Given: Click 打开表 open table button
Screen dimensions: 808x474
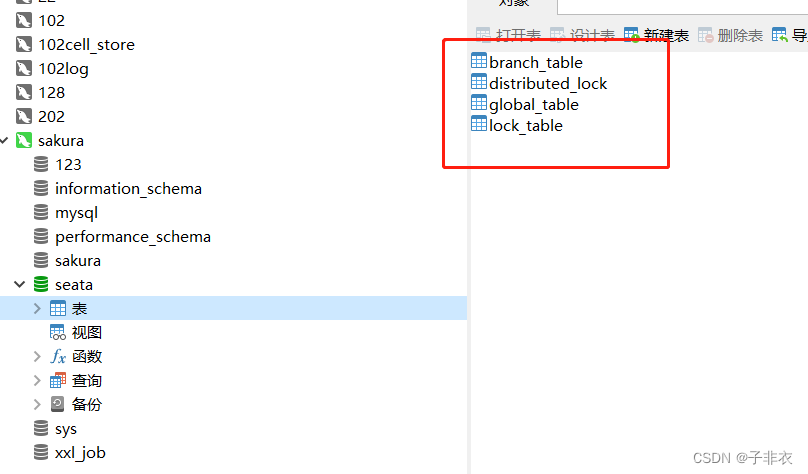Looking at the screenshot, I should coord(508,35).
